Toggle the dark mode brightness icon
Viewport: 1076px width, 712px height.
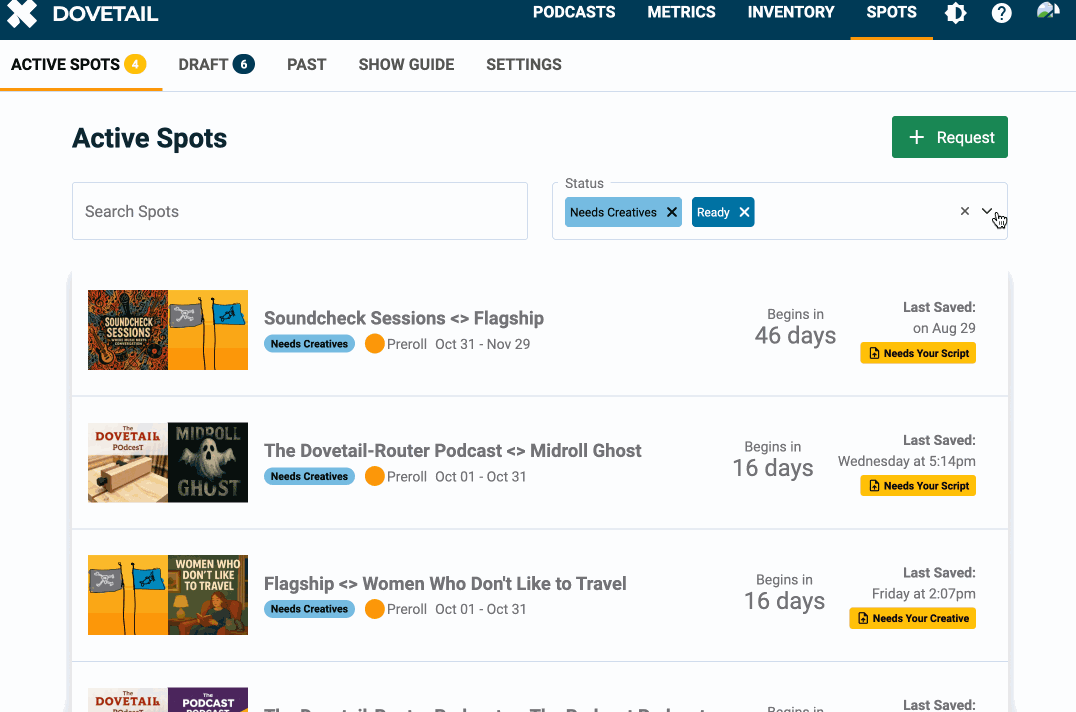click(x=955, y=14)
